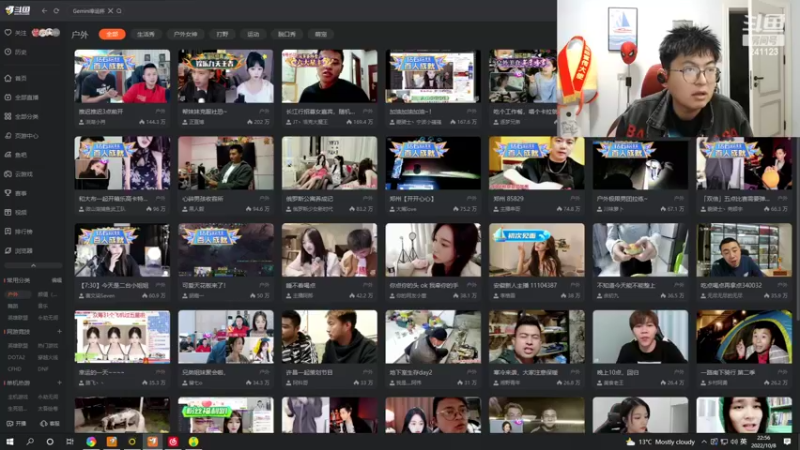
Task: Add category with plus next to 网游竞技
Action: 59,332
